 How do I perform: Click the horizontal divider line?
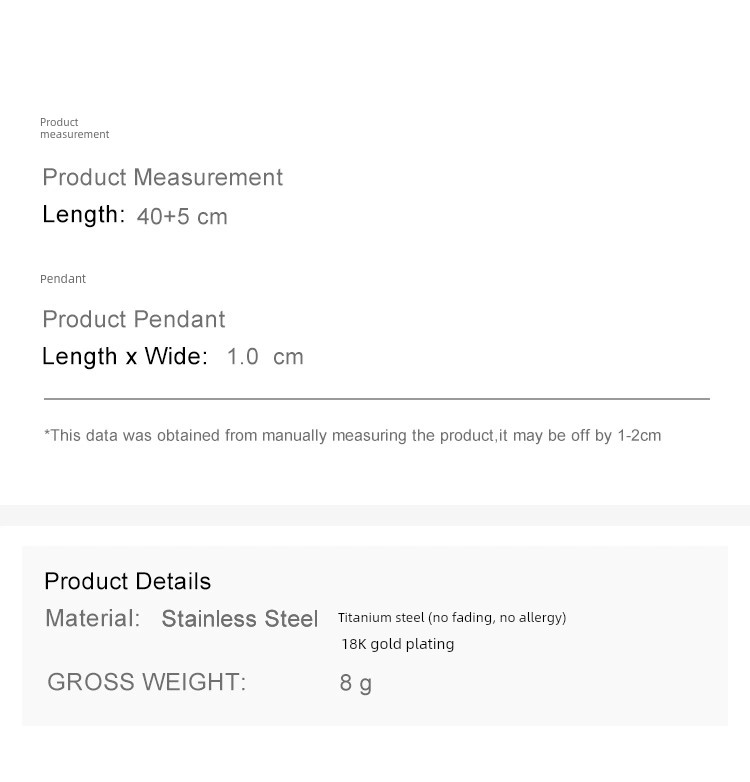click(x=376, y=399)
